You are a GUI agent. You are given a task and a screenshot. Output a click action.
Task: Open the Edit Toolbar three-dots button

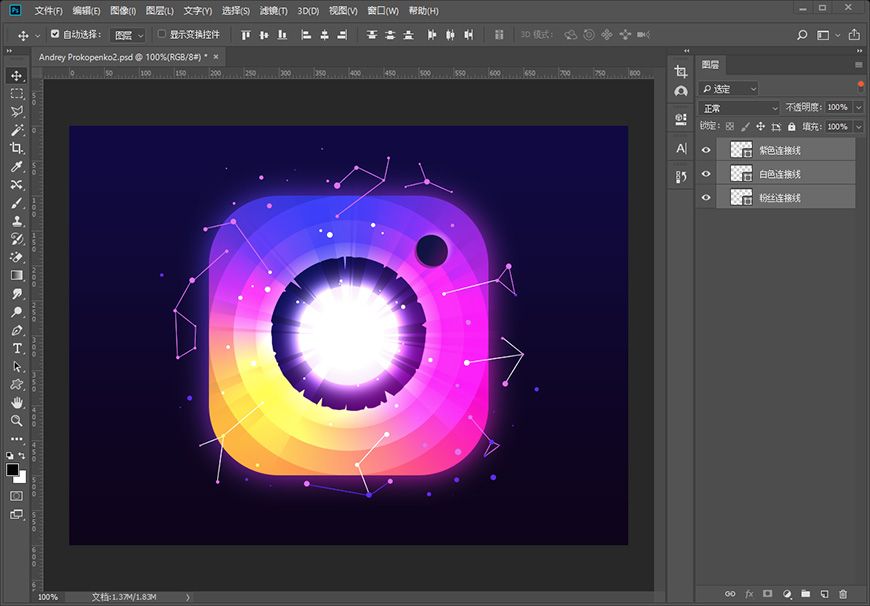pos(17,439)
